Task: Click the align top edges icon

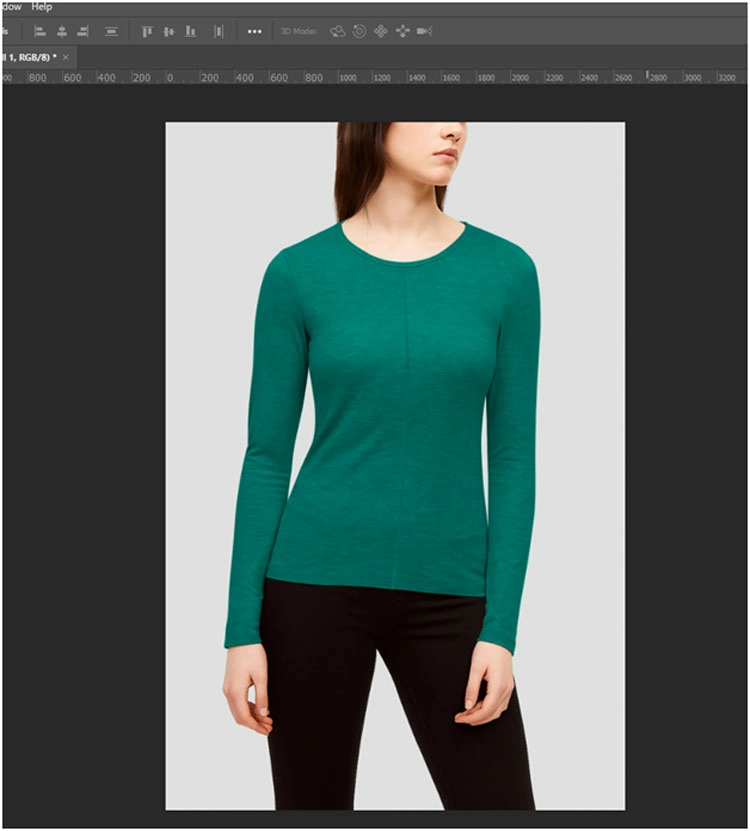Action: 147,32
